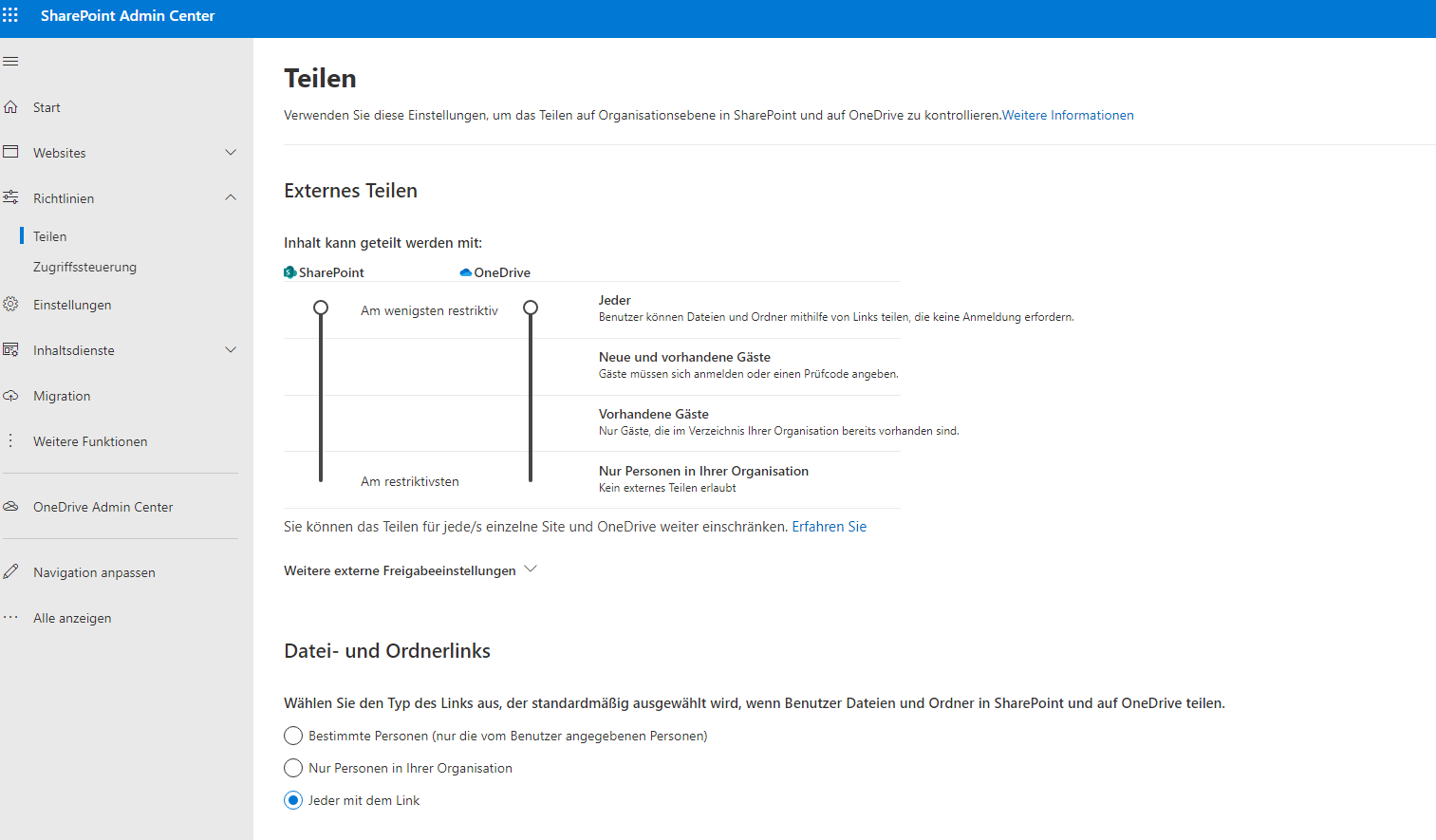Click the Weitere Funktionen dots icon
Image resolution: width=1436 pixels, height=840 pixels.
[x=10, y=440]
